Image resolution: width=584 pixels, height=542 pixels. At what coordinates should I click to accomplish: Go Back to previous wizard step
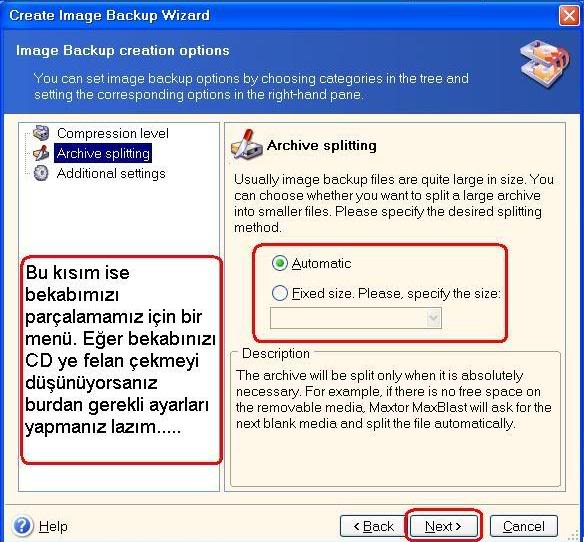pyautogui.click(x=373, y=526)
